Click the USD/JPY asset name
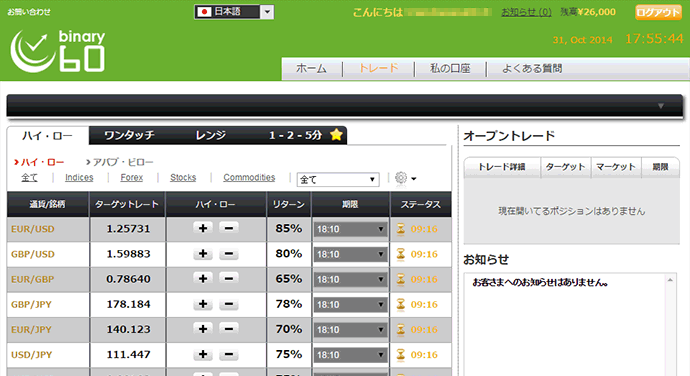The width and height of the screenshot is (690, 376). pos(32,354)
